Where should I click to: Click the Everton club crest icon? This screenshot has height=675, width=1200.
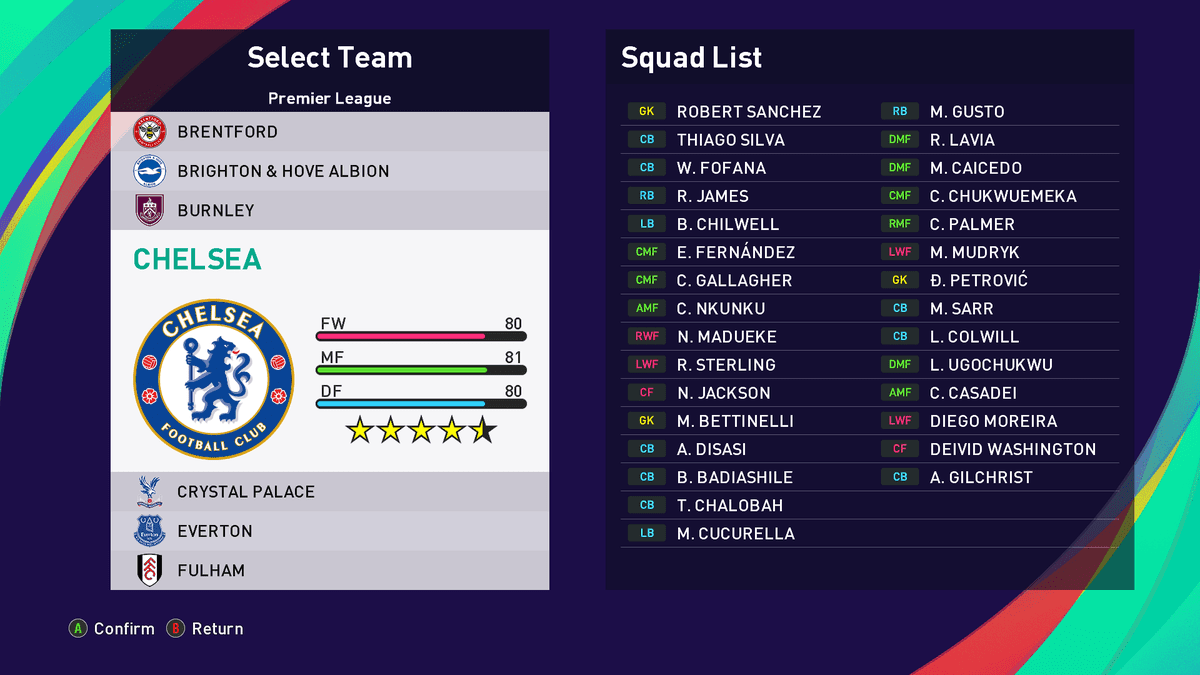pos(149,531)
